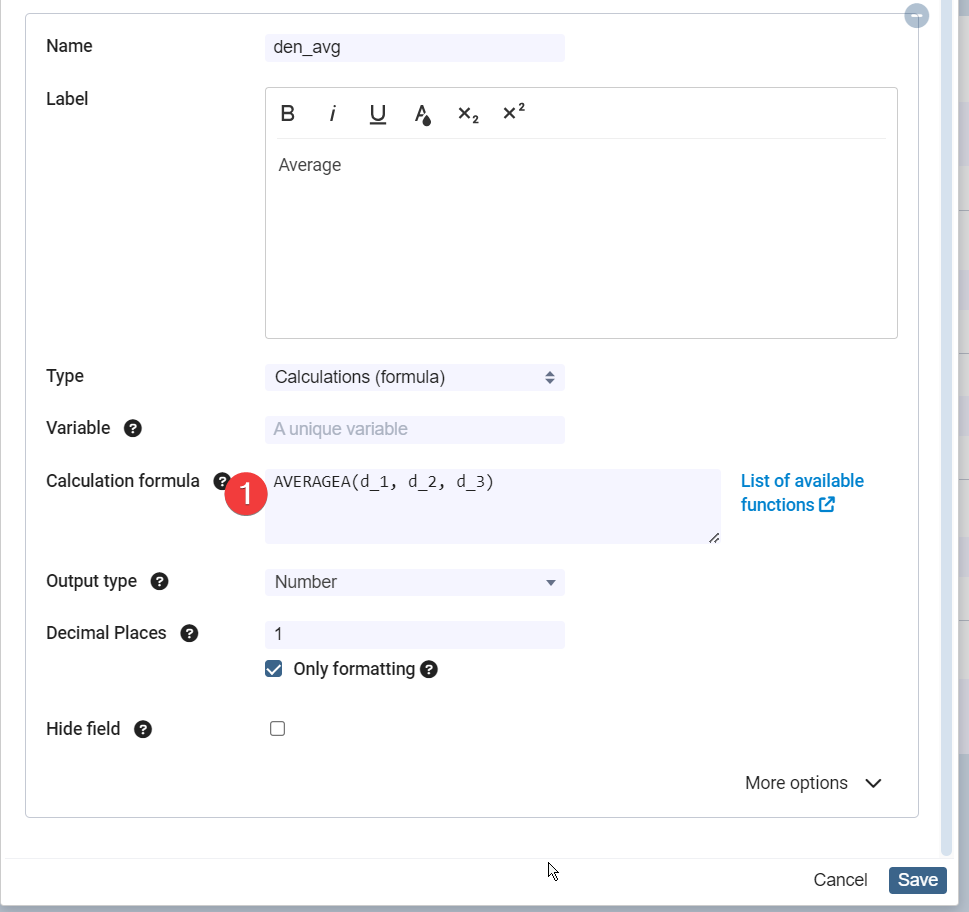Show help for Hide field option
969x912 pixels.
click(143, 730)
